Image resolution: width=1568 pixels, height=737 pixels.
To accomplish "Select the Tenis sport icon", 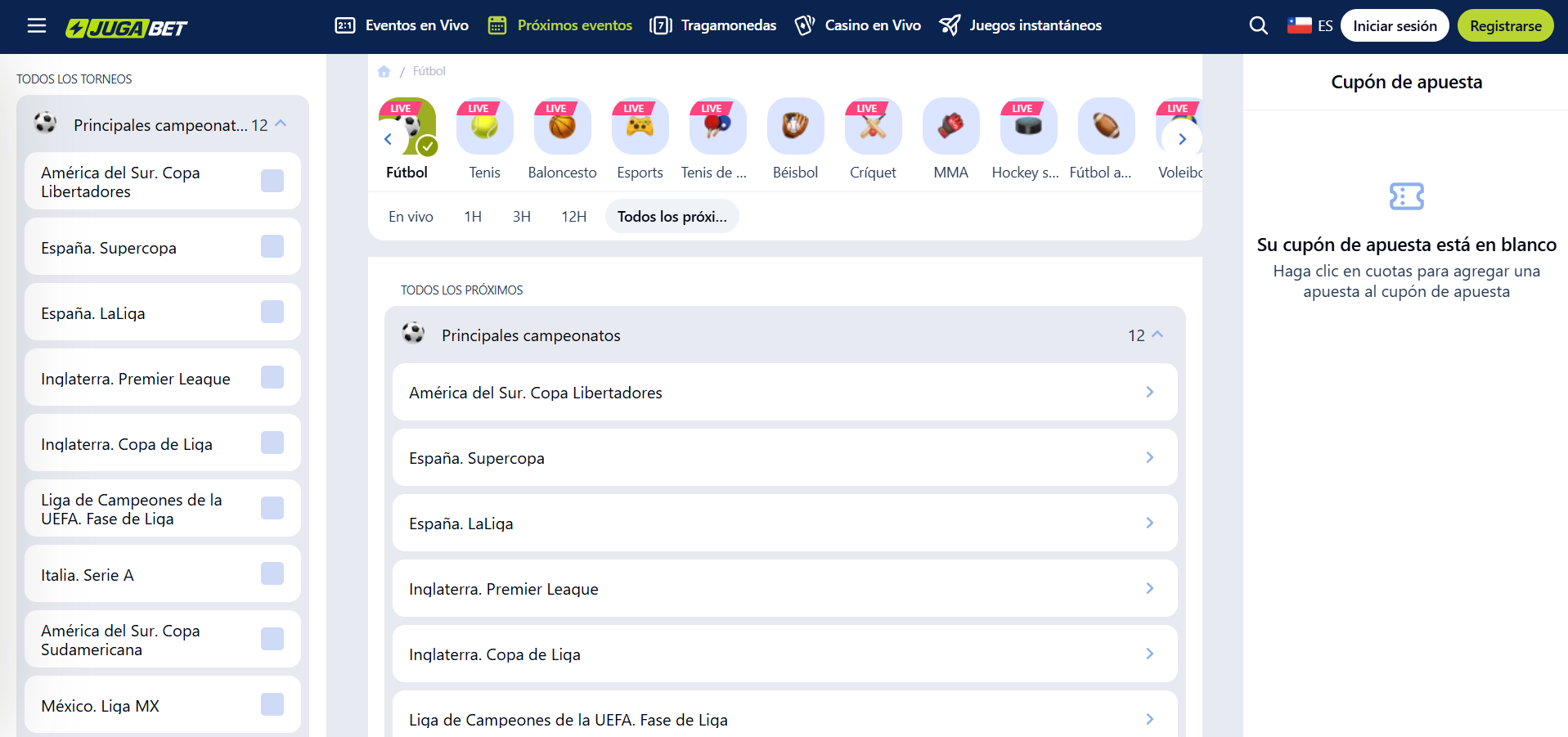I will [484, 127].
